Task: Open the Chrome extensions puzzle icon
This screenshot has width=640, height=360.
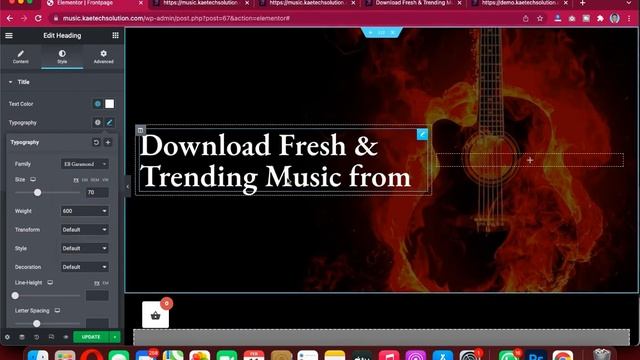Action: [600, 18]
